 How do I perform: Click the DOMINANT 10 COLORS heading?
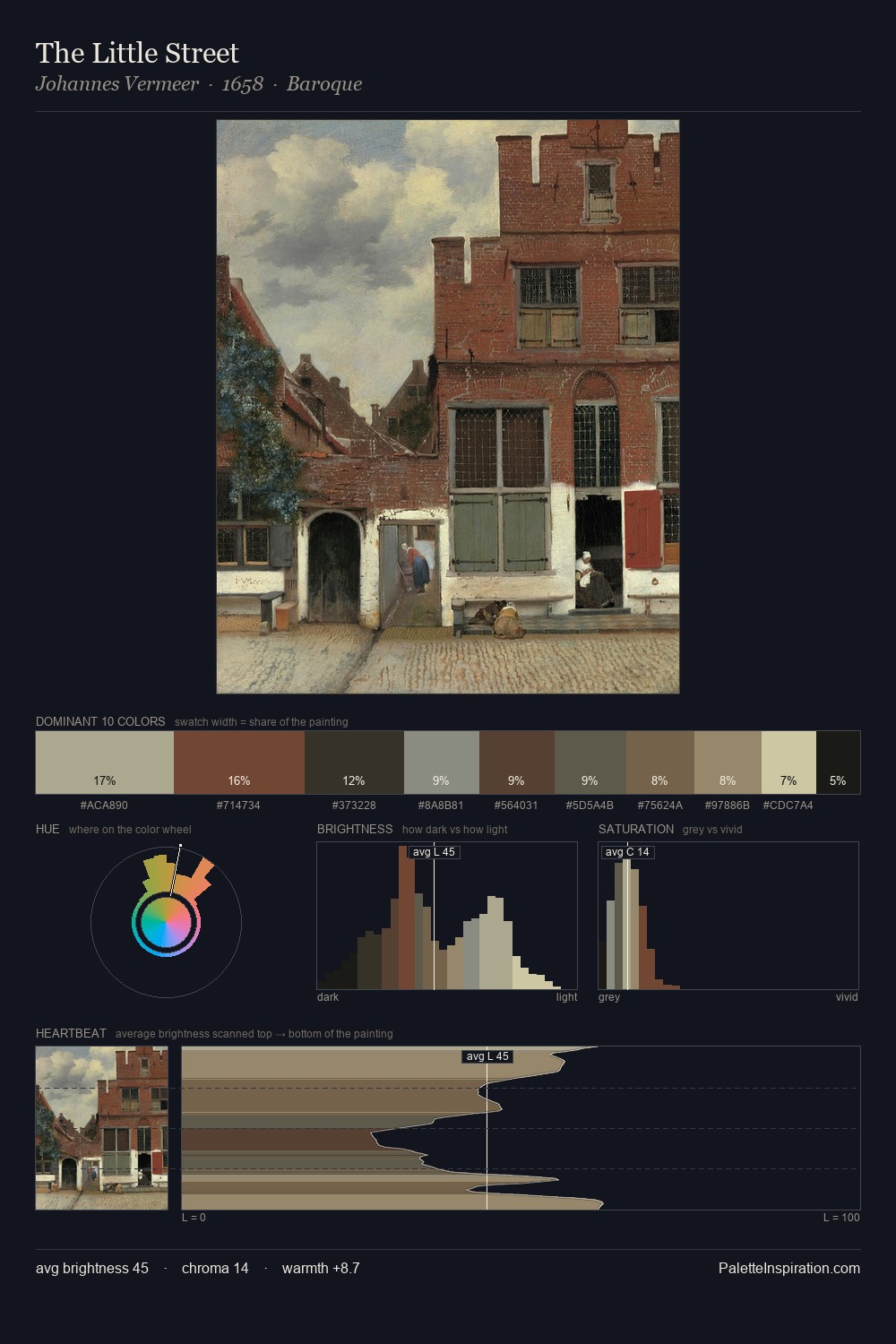pyautogui.click(x=100, y=721)
